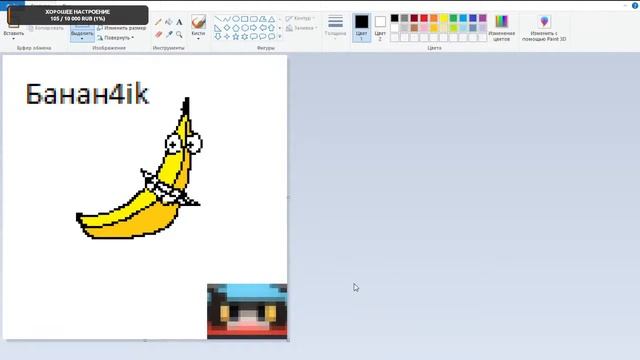Image resolution: width=640 pixels, height=360 pixels.
Task: Choose the diamond shape
Action: 227,28
